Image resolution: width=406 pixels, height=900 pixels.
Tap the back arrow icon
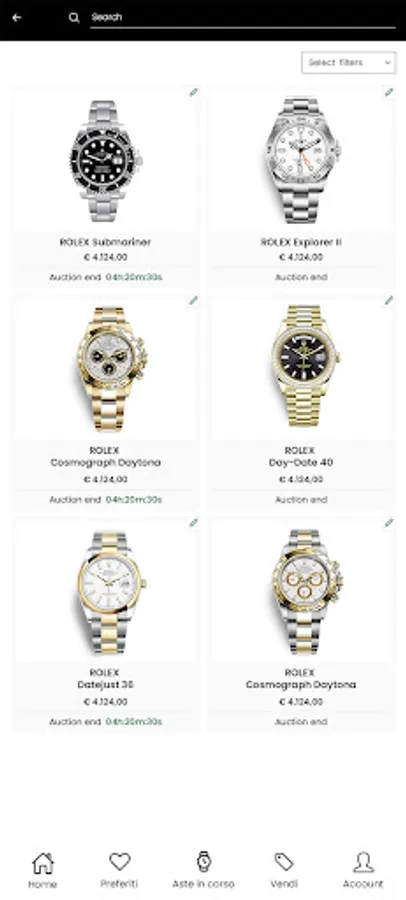click(x=17, y=17)
